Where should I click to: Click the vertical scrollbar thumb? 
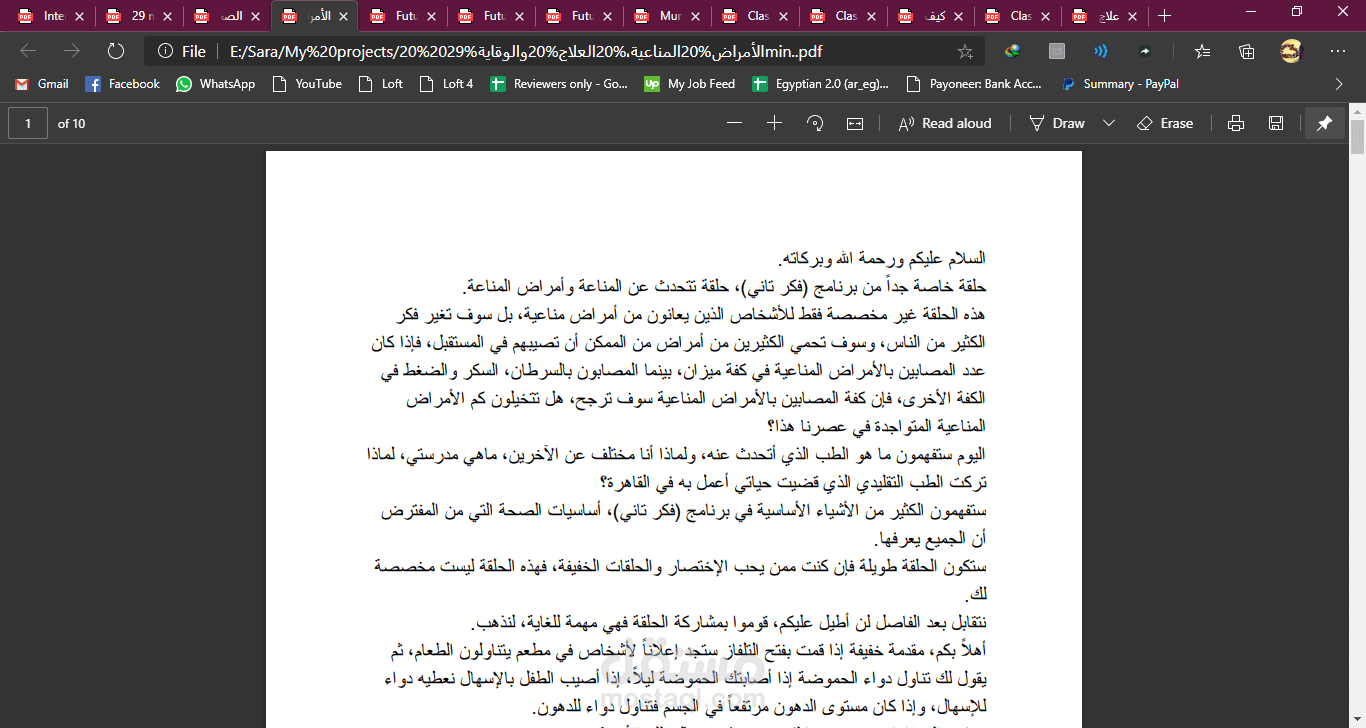pos(1357,137)
